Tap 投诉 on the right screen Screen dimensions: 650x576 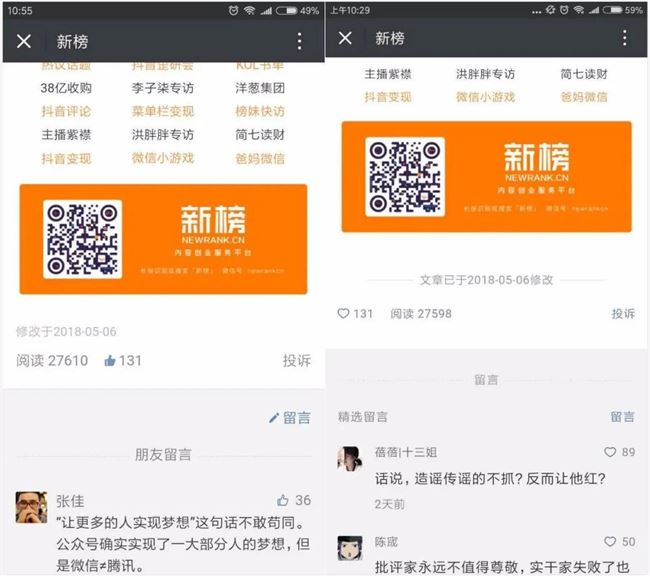coord(623,314)
